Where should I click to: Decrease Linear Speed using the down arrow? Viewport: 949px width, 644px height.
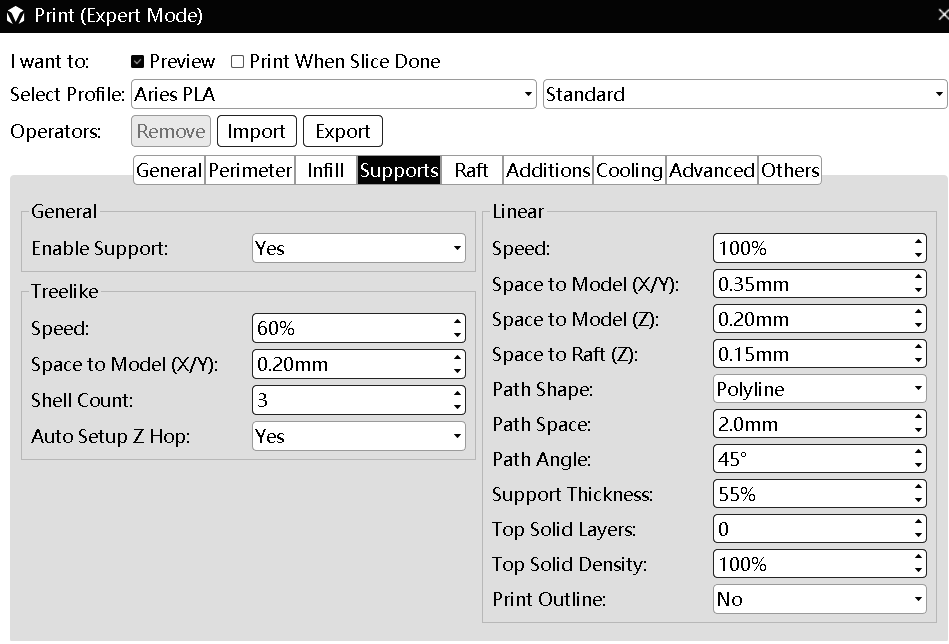[919, 253]
